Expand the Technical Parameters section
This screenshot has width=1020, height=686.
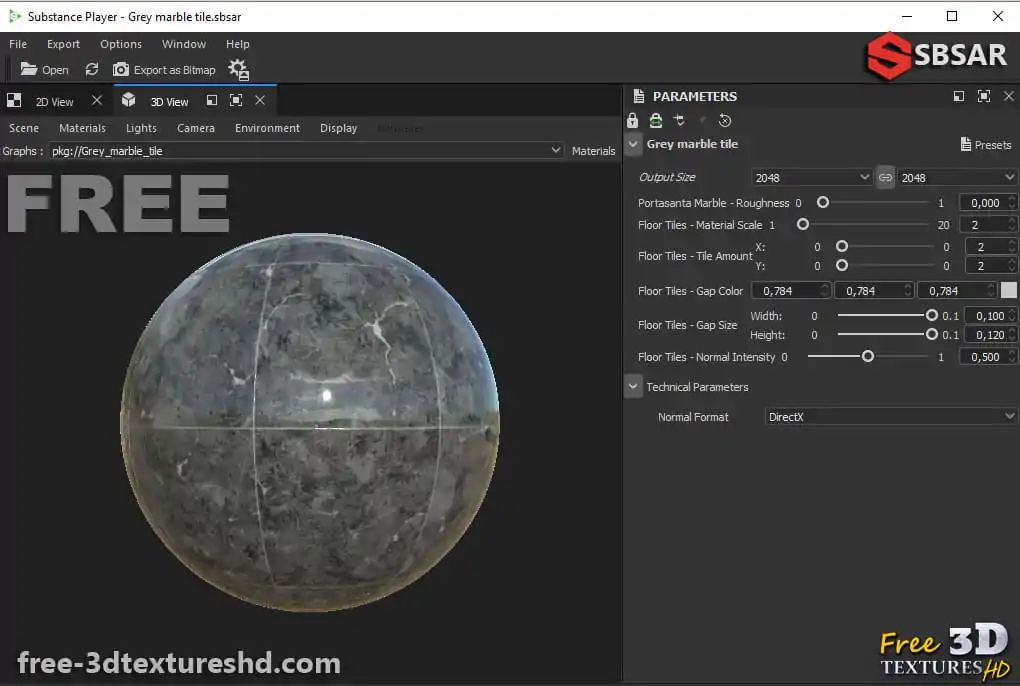tap(633, 386)
